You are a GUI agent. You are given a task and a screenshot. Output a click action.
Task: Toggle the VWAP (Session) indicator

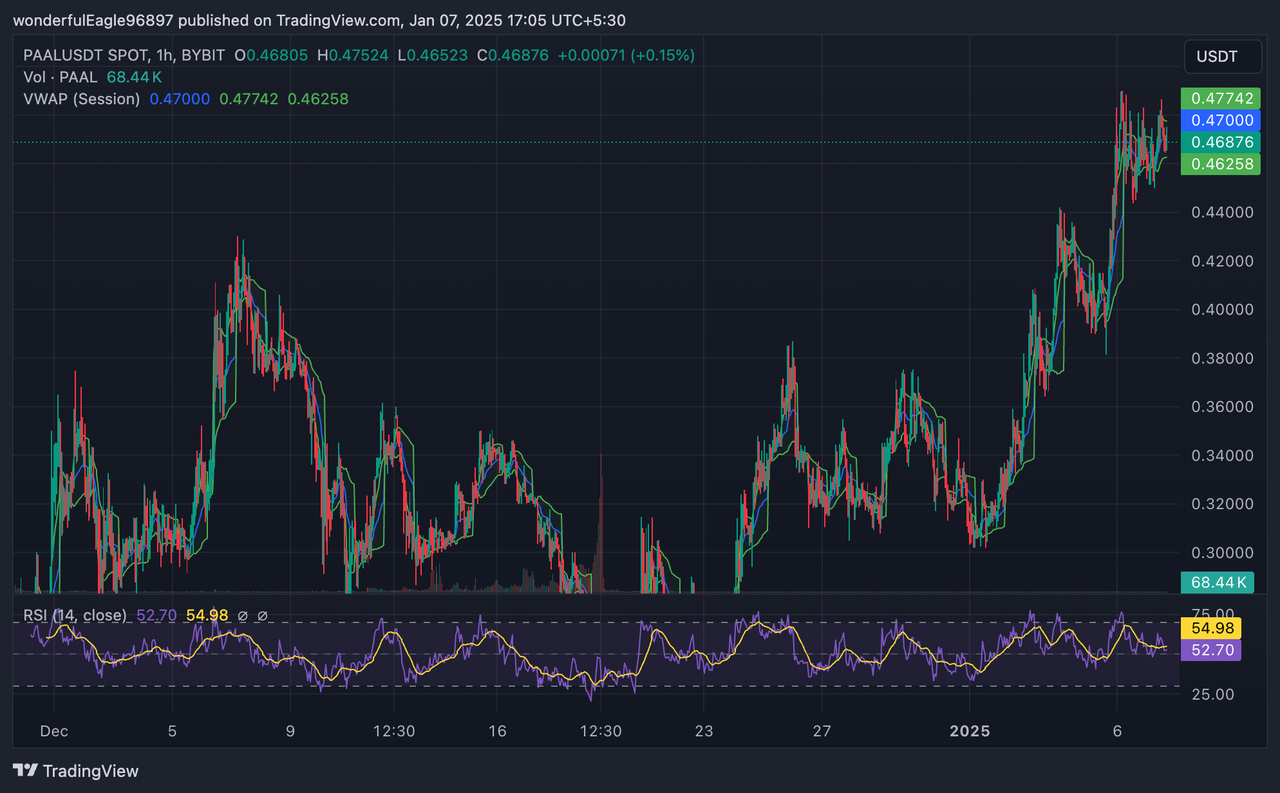click(81, 99)
